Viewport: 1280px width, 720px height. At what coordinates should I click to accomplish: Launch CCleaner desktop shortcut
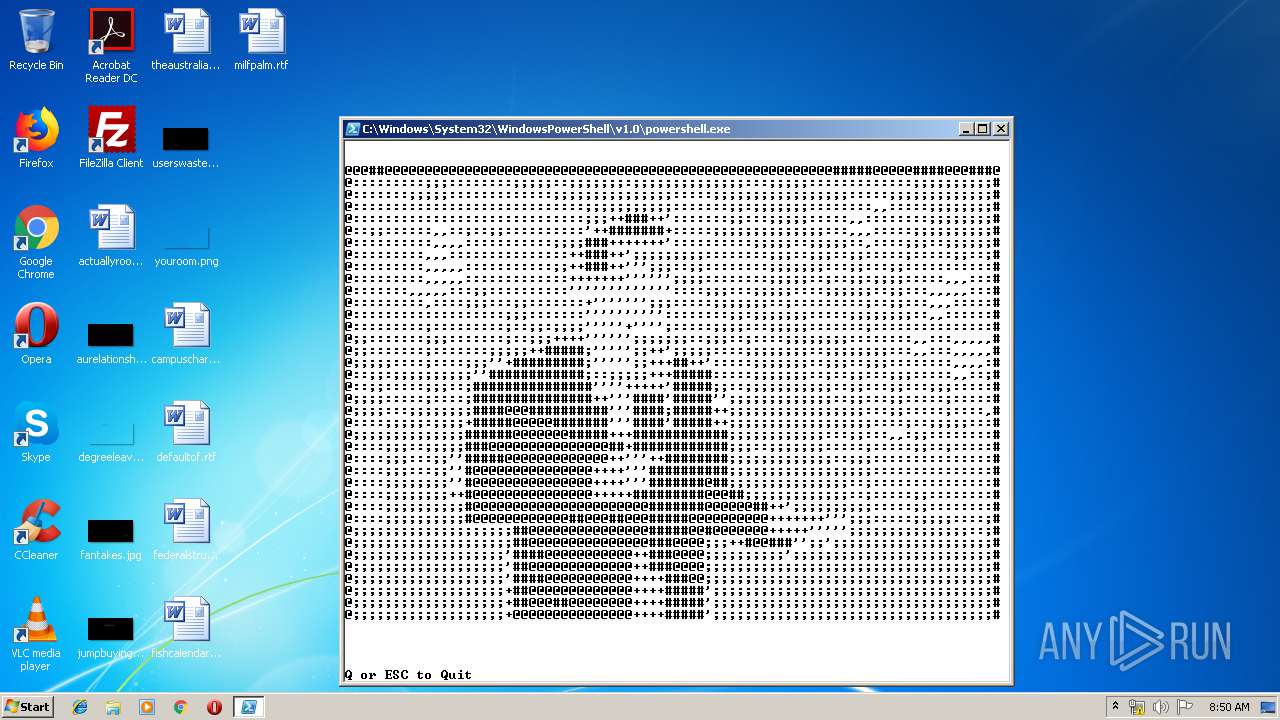pyautogui.click(x=36, y=530)
